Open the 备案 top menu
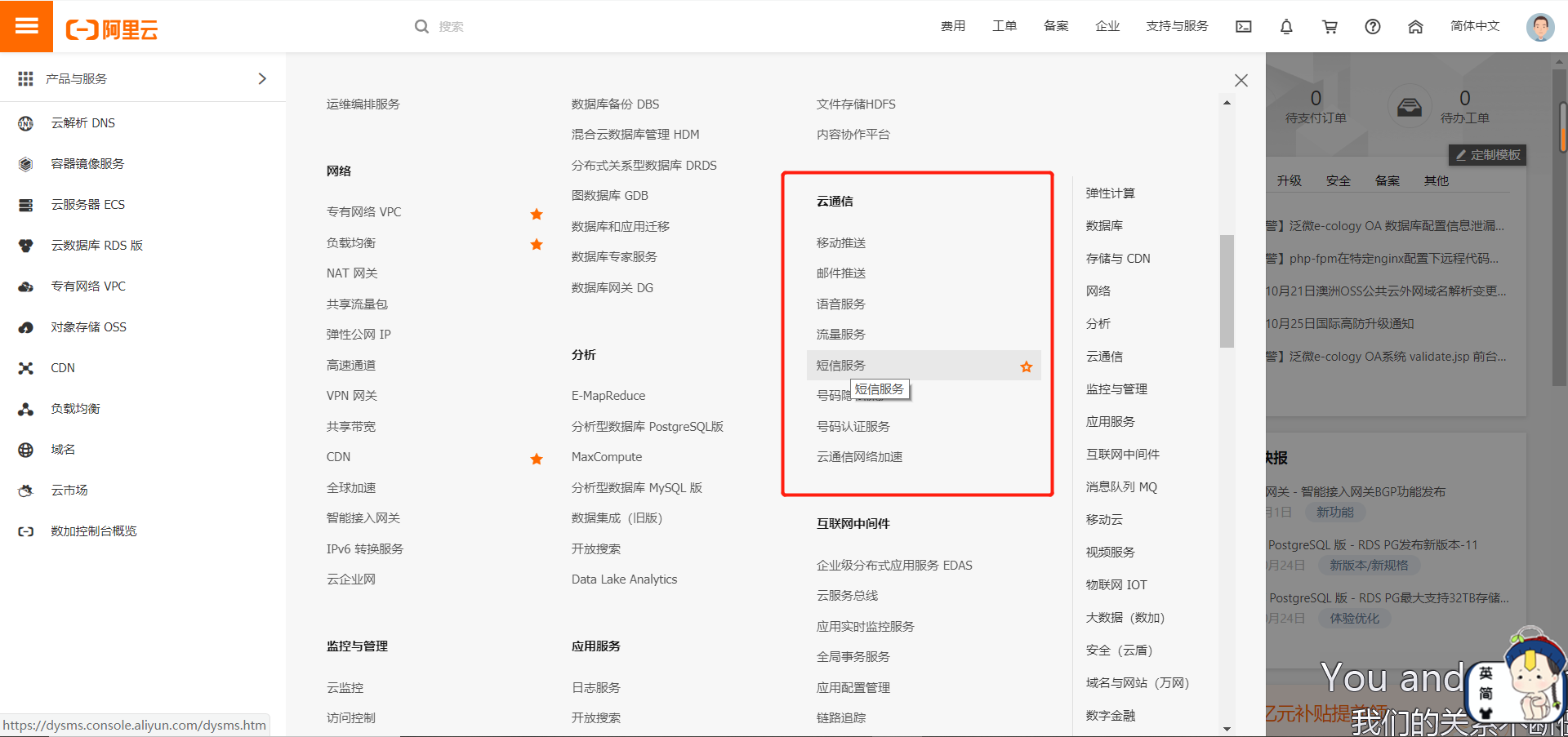Viewport: 1568px width, 737px height. point(1056,26)
